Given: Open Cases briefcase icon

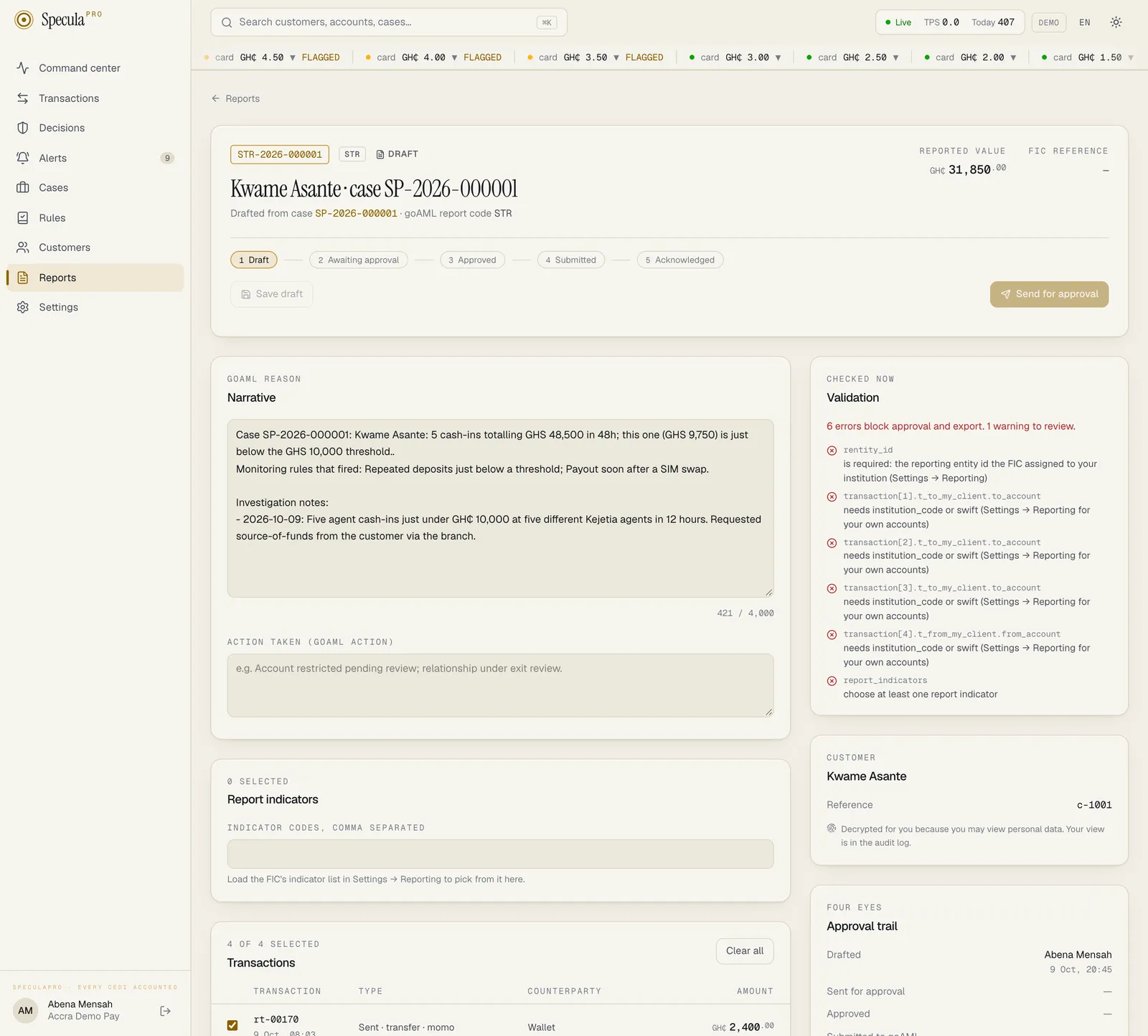Looking at the screenshot, I should [23, 187].
